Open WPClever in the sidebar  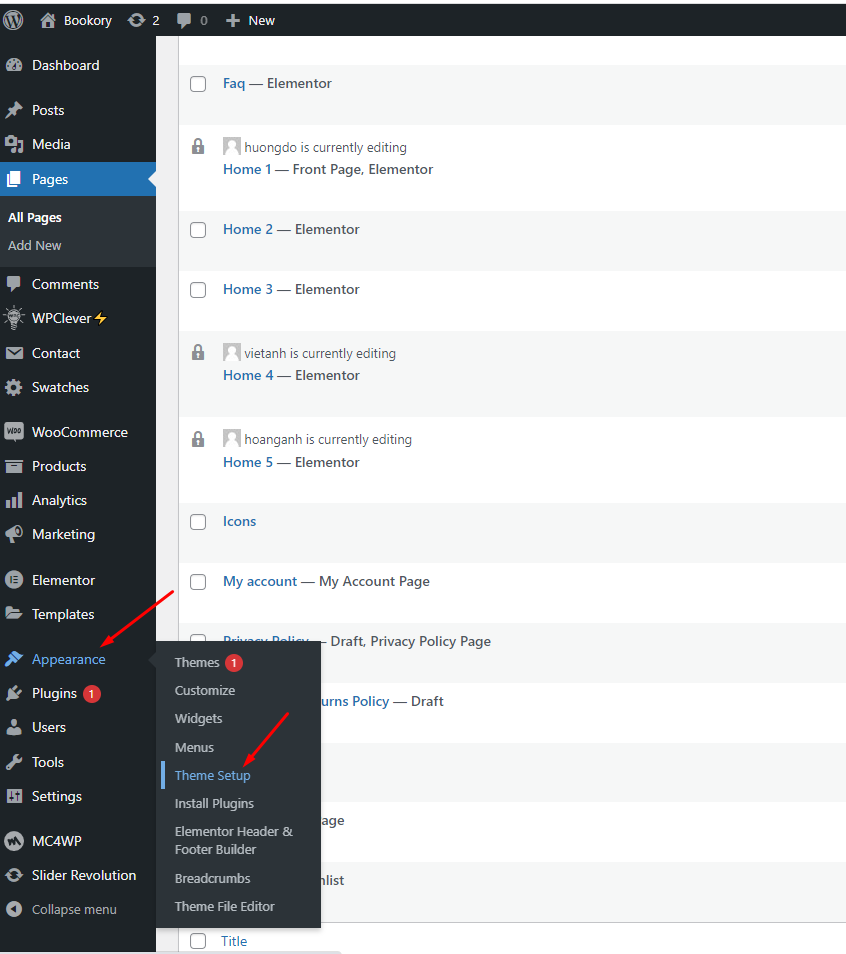69,318
